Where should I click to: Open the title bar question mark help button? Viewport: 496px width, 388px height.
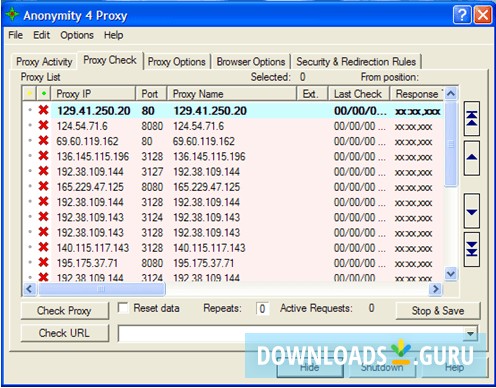(462, 15)
